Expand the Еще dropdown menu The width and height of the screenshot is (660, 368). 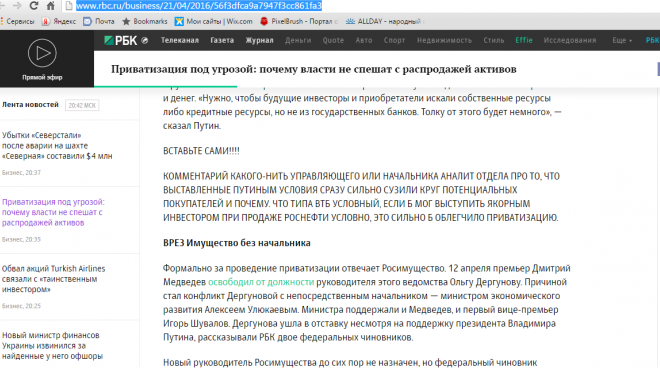tap(622, 40)
